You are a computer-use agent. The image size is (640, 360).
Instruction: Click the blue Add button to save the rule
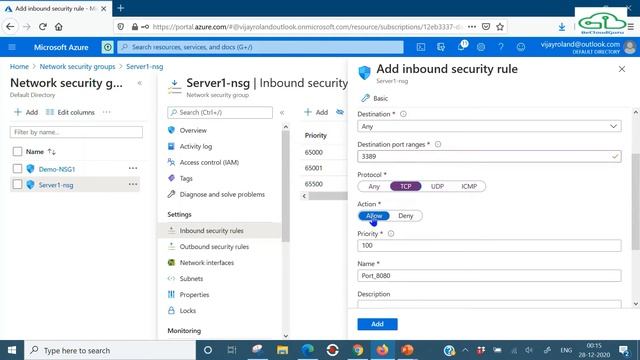click(x=377, y=324)
